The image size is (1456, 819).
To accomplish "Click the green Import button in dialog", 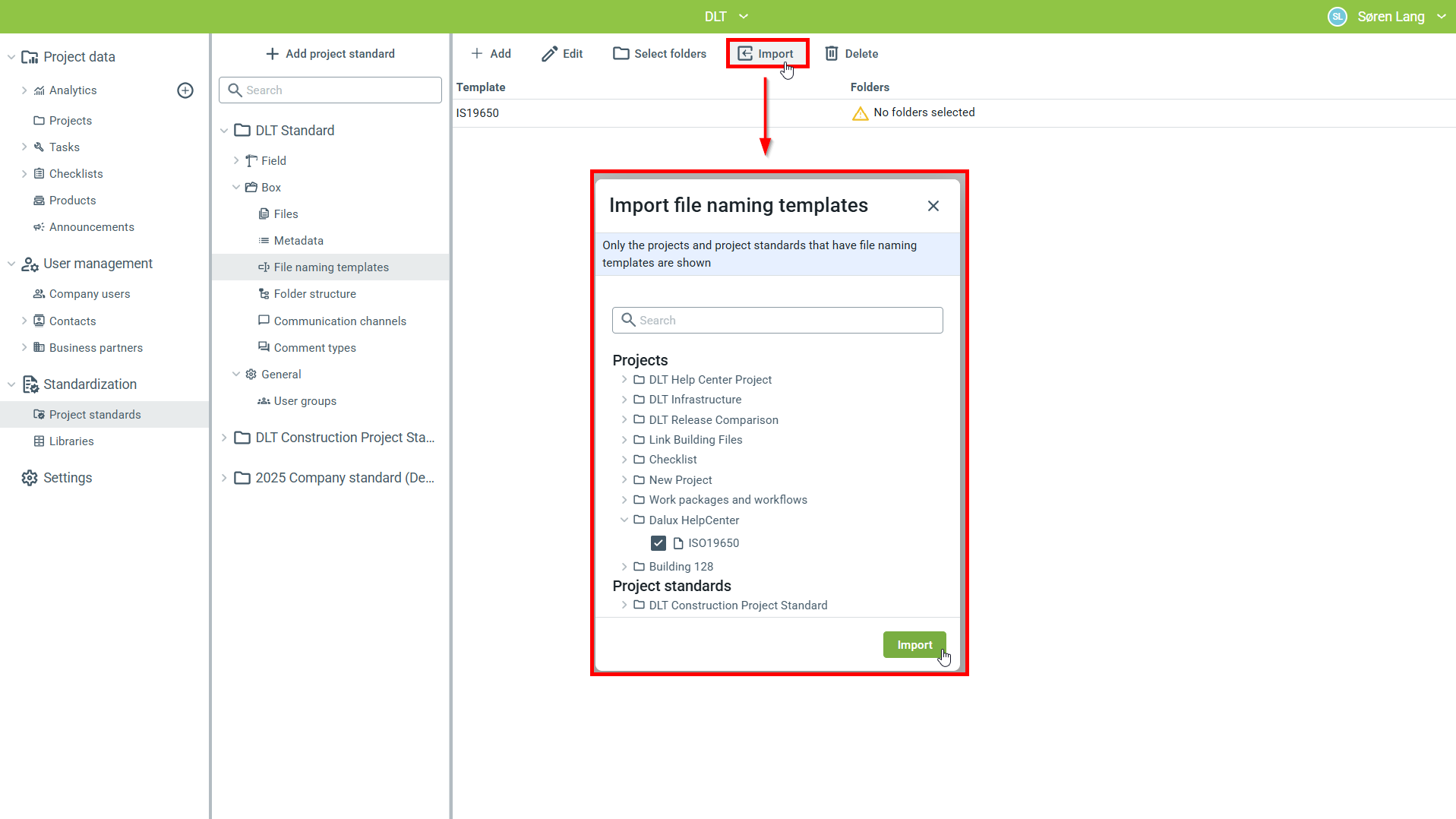I will tap(914, 645).
